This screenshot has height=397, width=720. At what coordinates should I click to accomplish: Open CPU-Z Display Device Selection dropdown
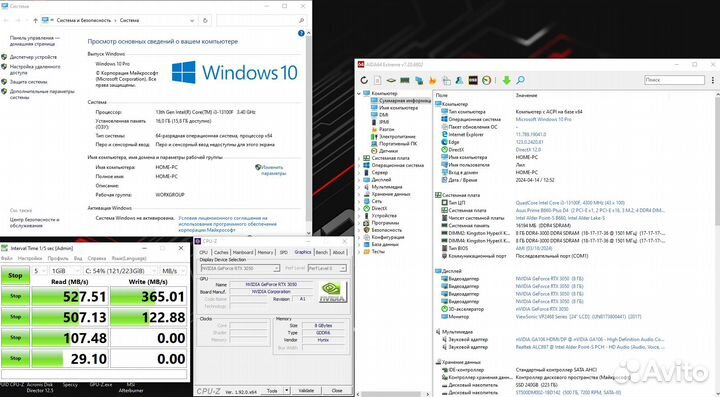(x=240, y=268)
